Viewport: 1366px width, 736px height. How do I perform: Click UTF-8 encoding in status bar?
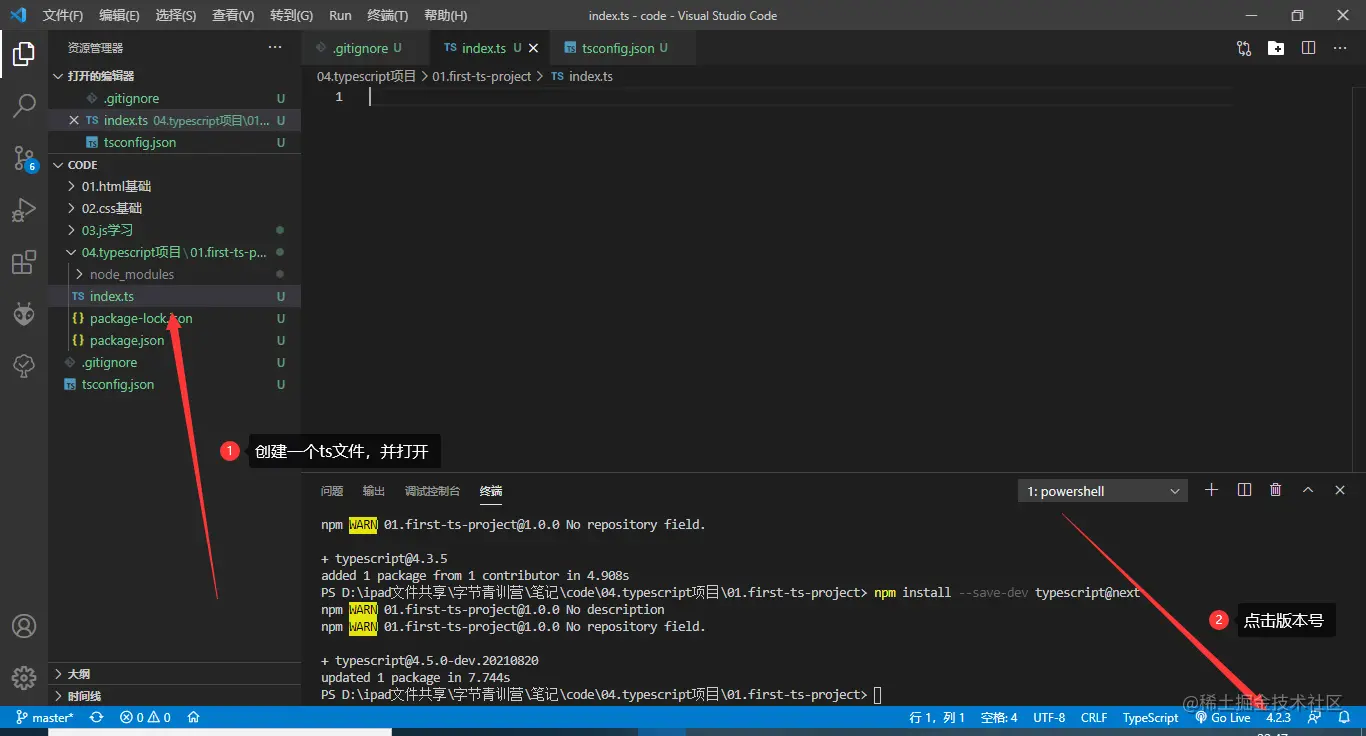click(x=1049, y=717)
